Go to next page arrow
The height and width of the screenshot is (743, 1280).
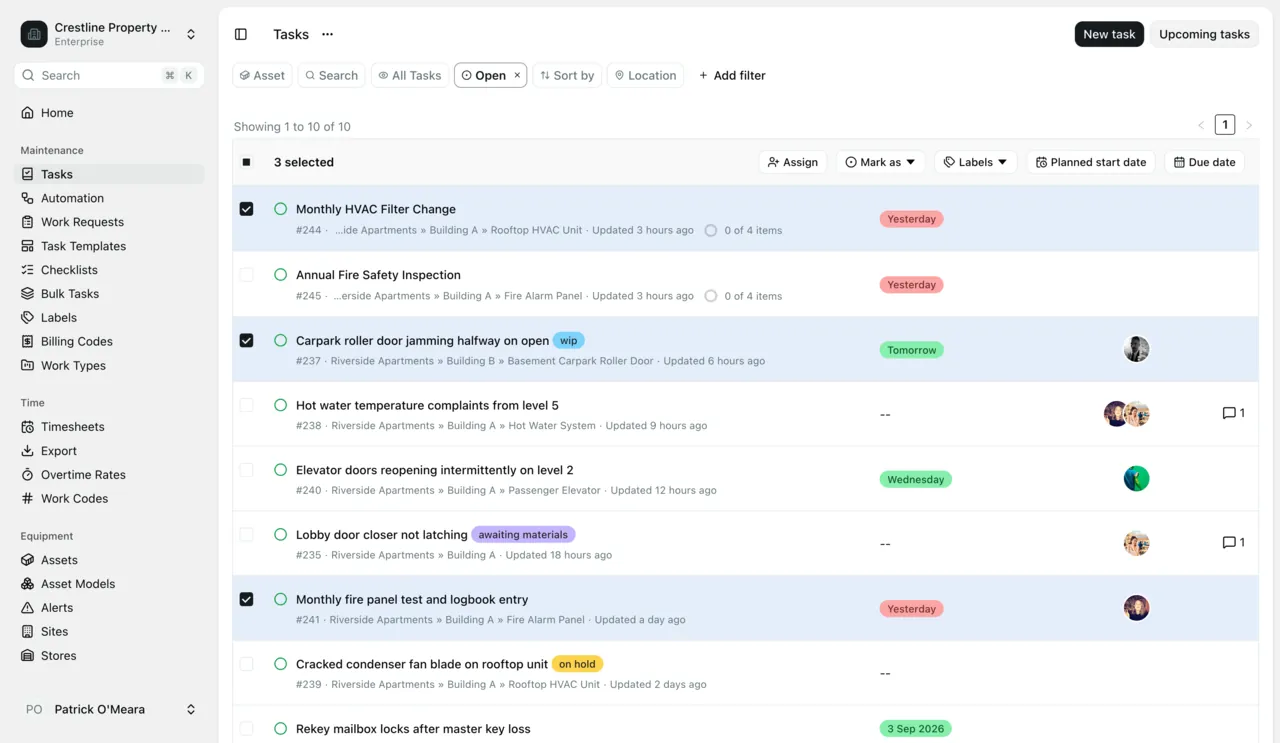1249,125
